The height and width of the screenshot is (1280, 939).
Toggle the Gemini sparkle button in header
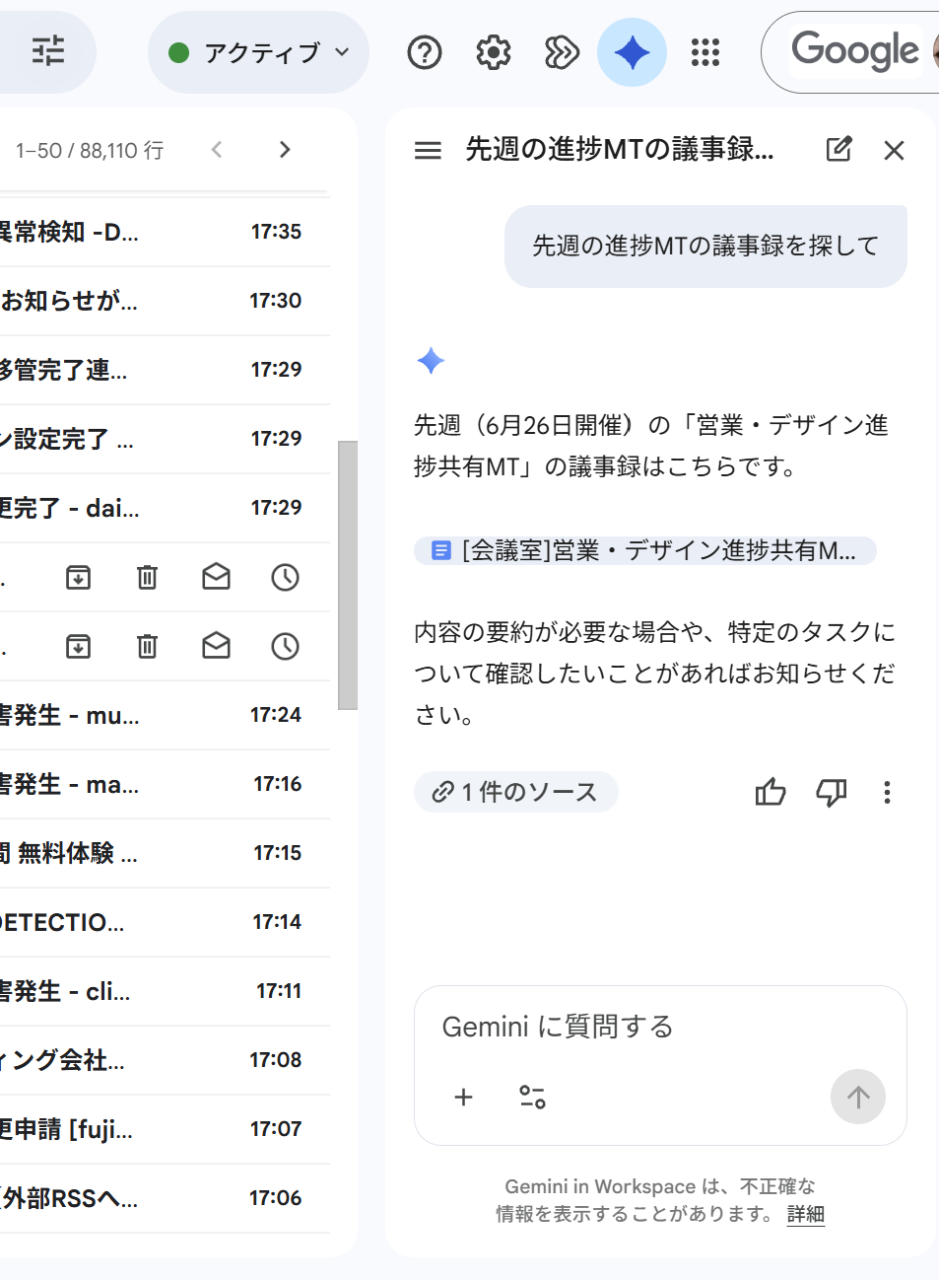coord(632,52)
